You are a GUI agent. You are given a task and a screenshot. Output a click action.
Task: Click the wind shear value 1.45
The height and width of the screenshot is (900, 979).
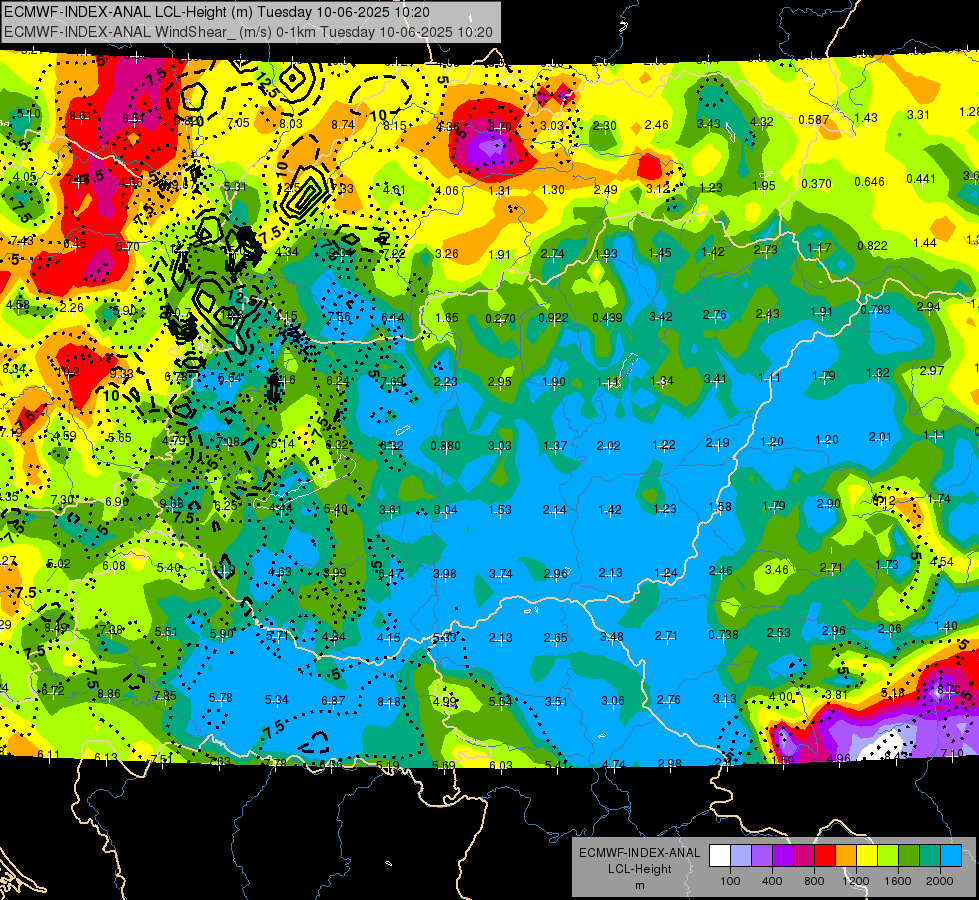[x=660, y=253]
